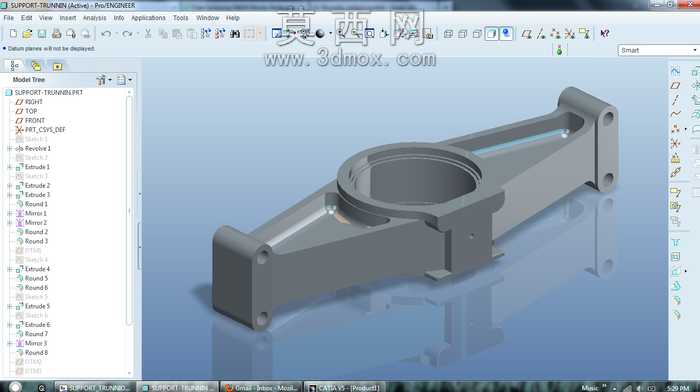Viewport: 700px width, 392px height.
Task: Select Round 1 in the model tree
Action: pos(32,204)
